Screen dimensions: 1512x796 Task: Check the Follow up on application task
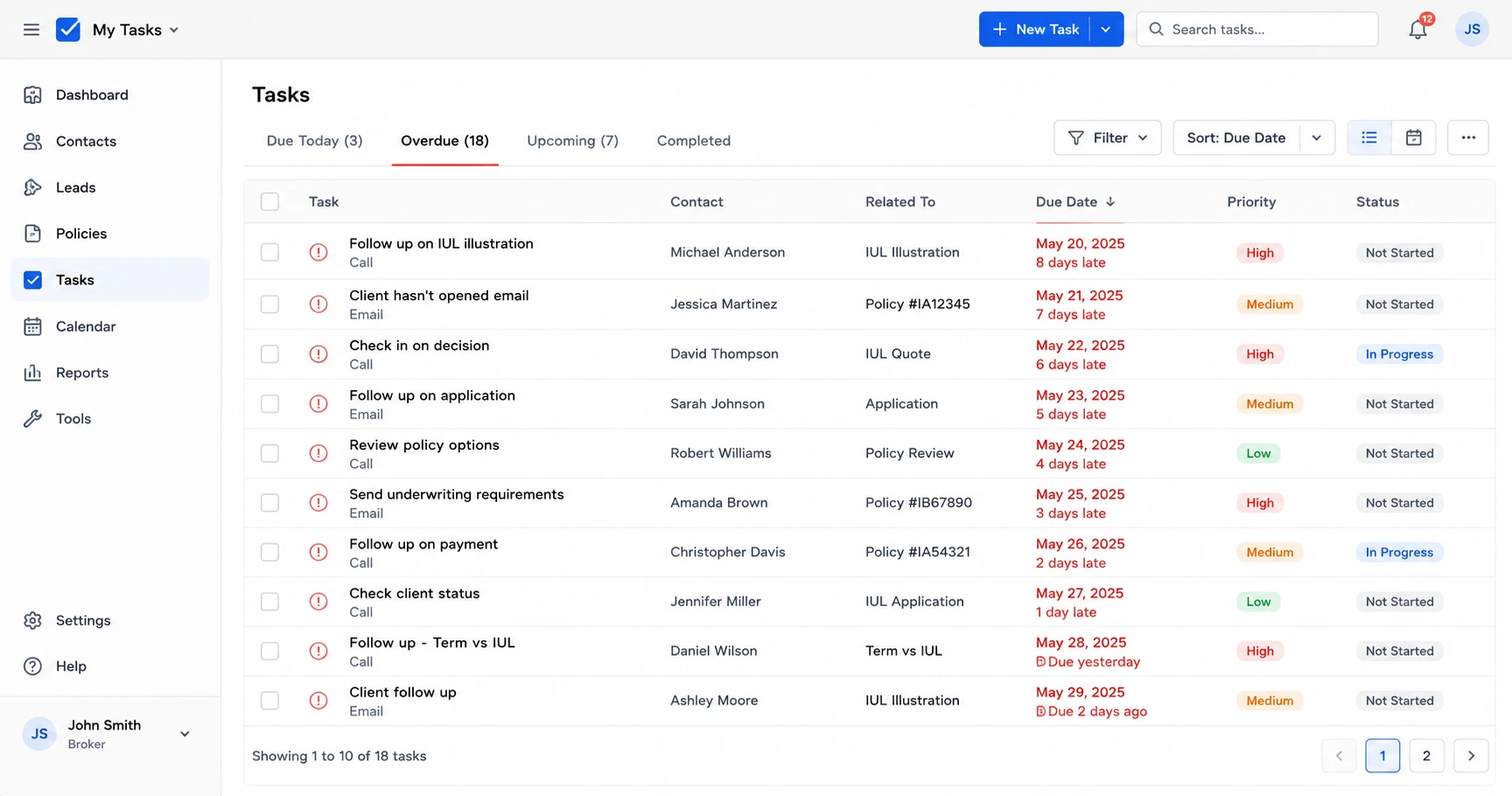[269, 403]
